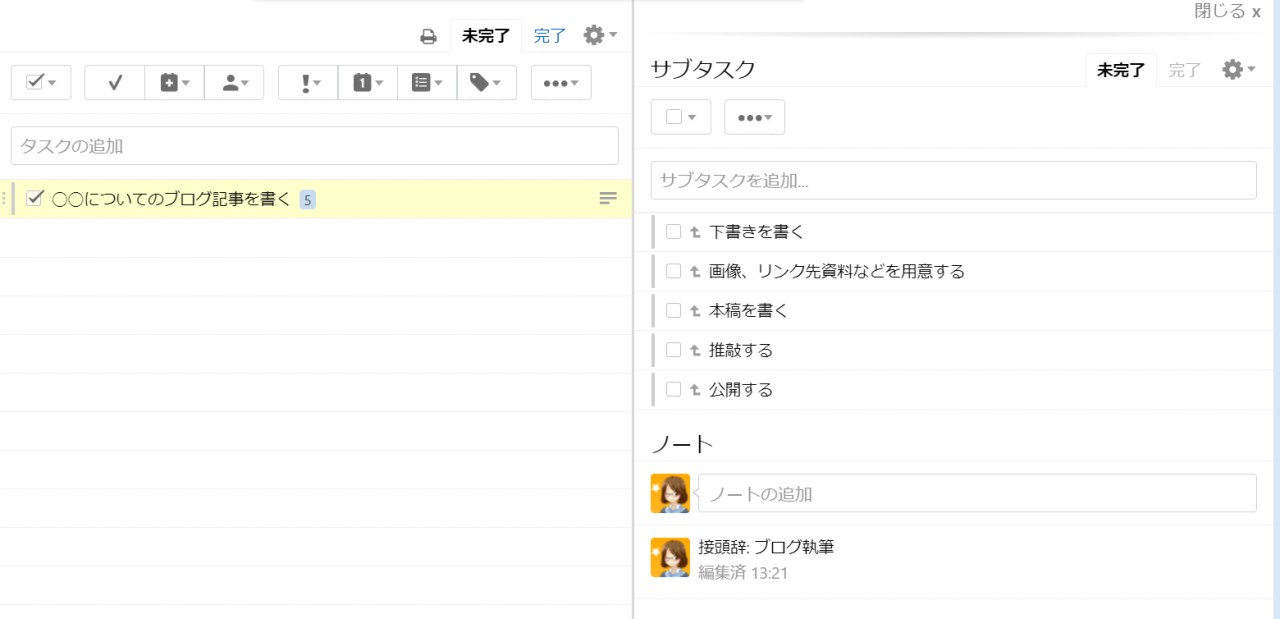Tick the 本稿を書く subtask checkbox
1280x619 pixels.
click(673, 311)
